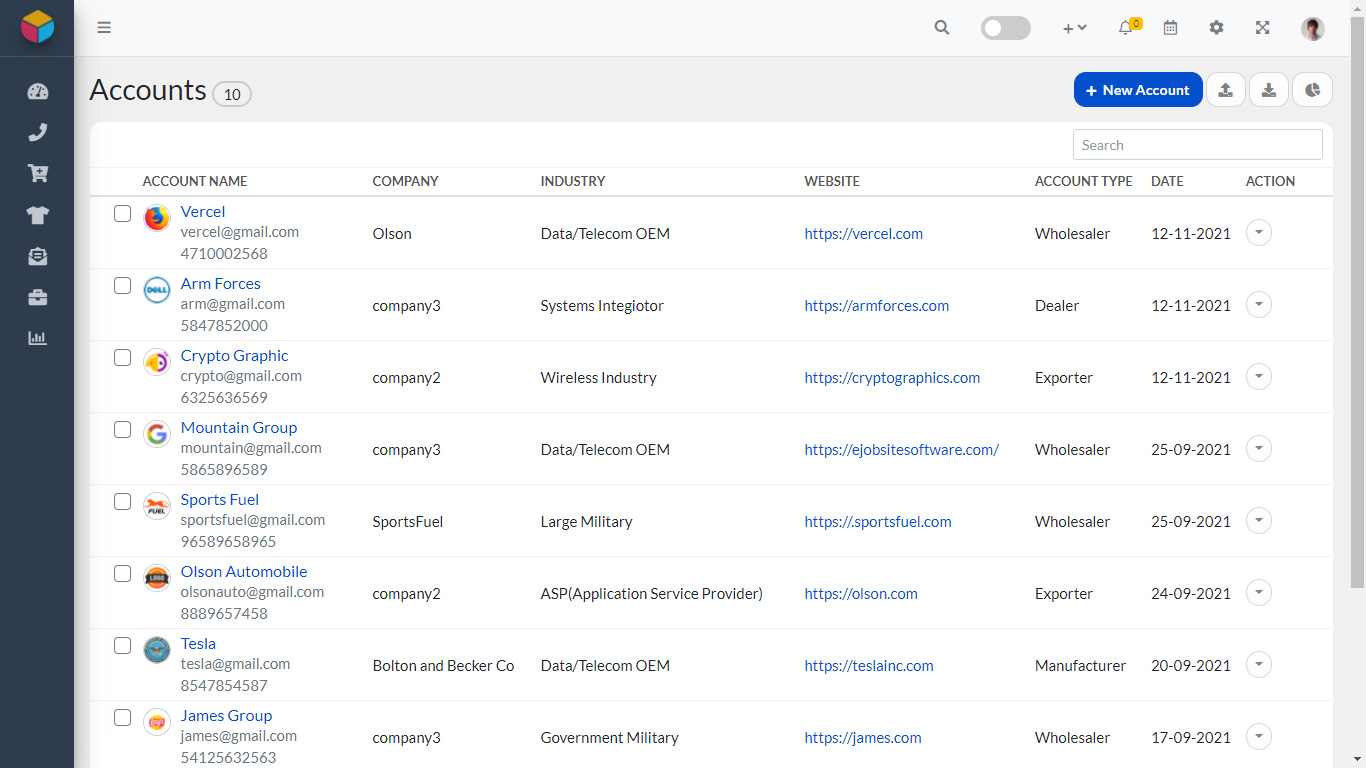Open the pie chart report button
Image resolution: width=1366 pixels, height=768 pixels.
click(1312, 90)
